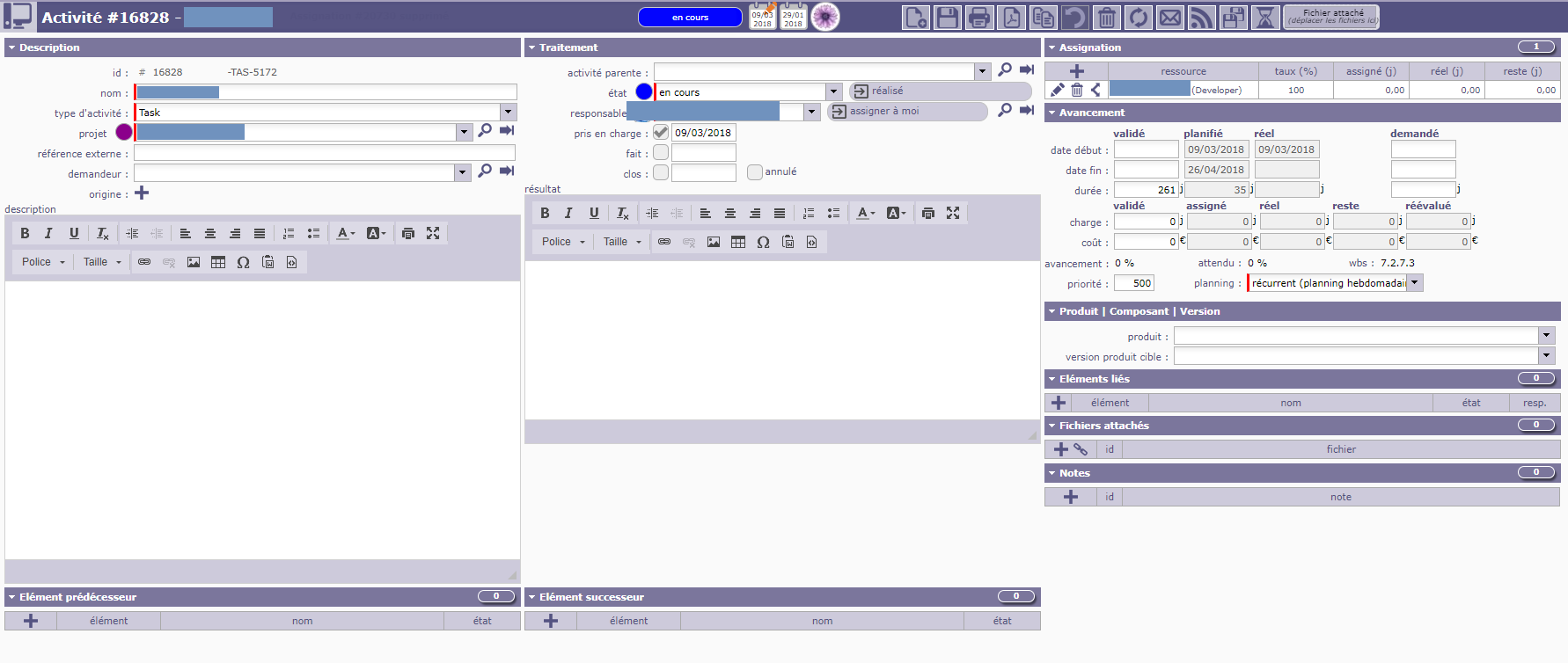Open background color picker in description editor
Screen dimensions: 1568x663
point(376,233)
